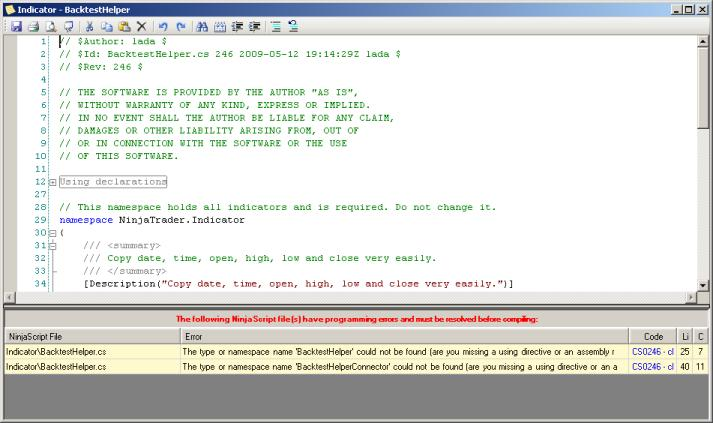Click the vertical scrollbar down arrow
The image size is (713, 423).
point(703,286)
